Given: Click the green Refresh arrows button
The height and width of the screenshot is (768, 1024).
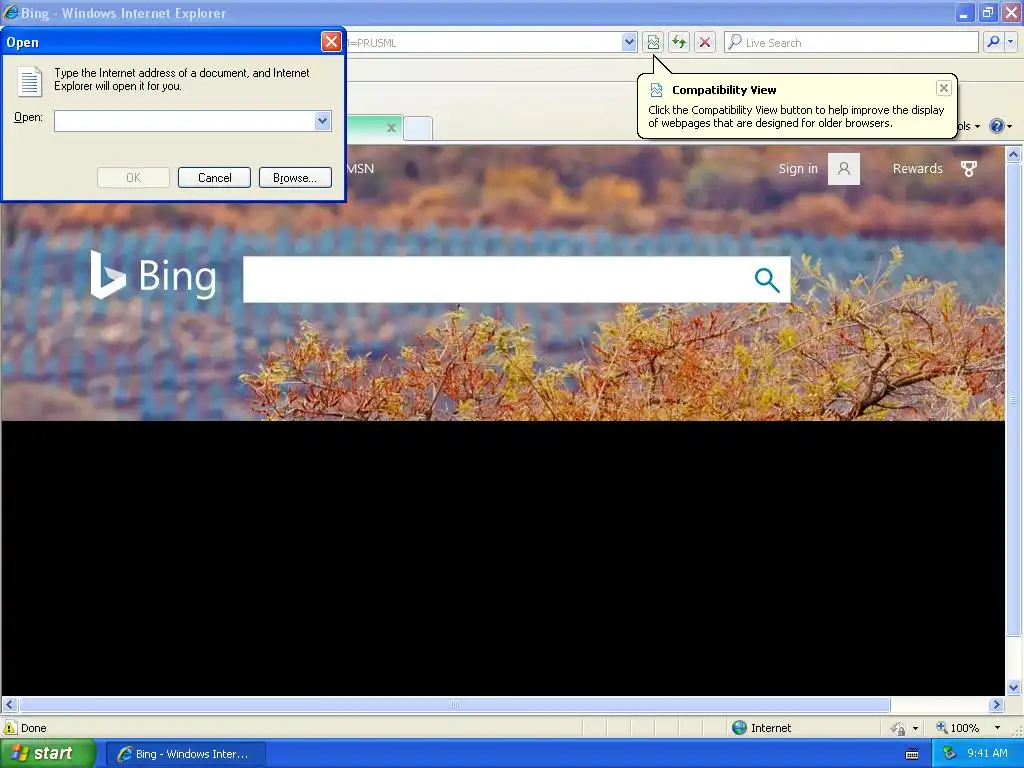Looking at the screenshot, I should (679, 42).
